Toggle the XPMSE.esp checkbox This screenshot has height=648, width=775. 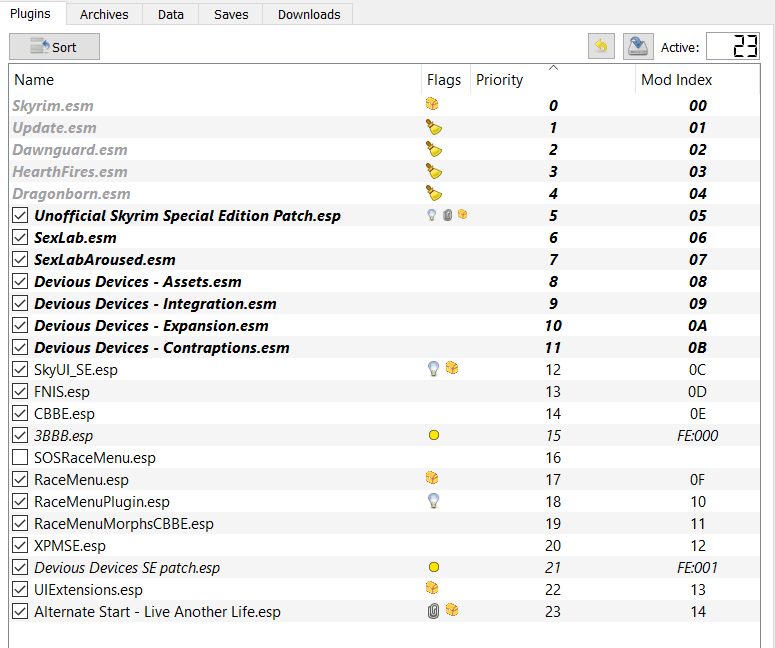(20, 546)
